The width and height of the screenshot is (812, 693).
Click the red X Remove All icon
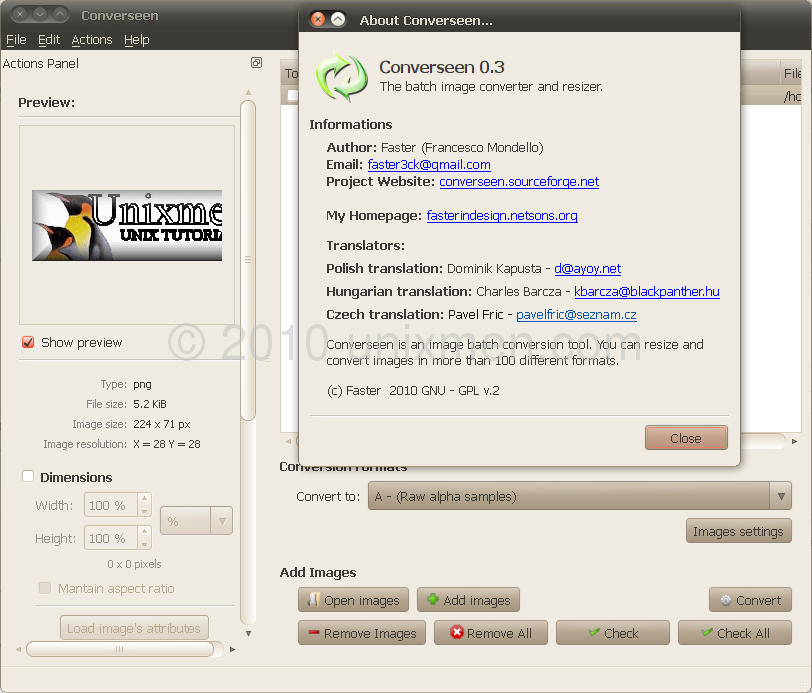tap(457, 632)
